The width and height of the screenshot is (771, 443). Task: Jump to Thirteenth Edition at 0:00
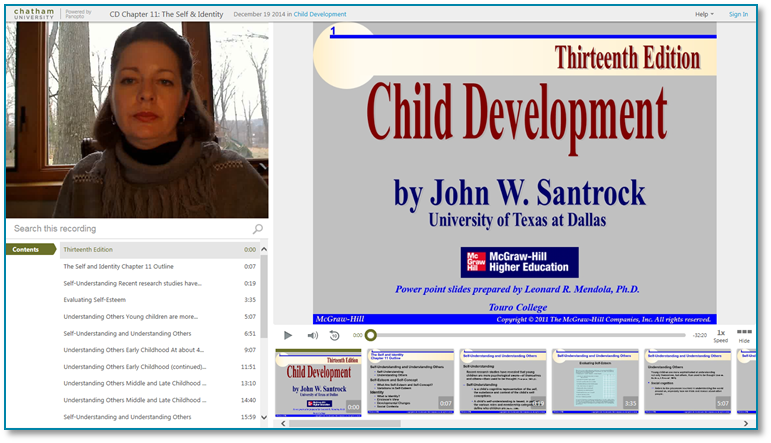[x=159, y=250]
